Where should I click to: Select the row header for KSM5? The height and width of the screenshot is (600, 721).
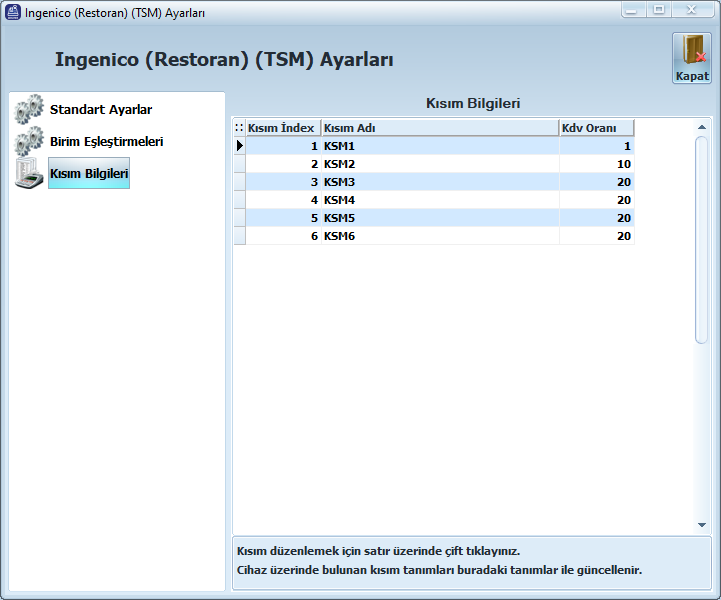coord(239,218)
